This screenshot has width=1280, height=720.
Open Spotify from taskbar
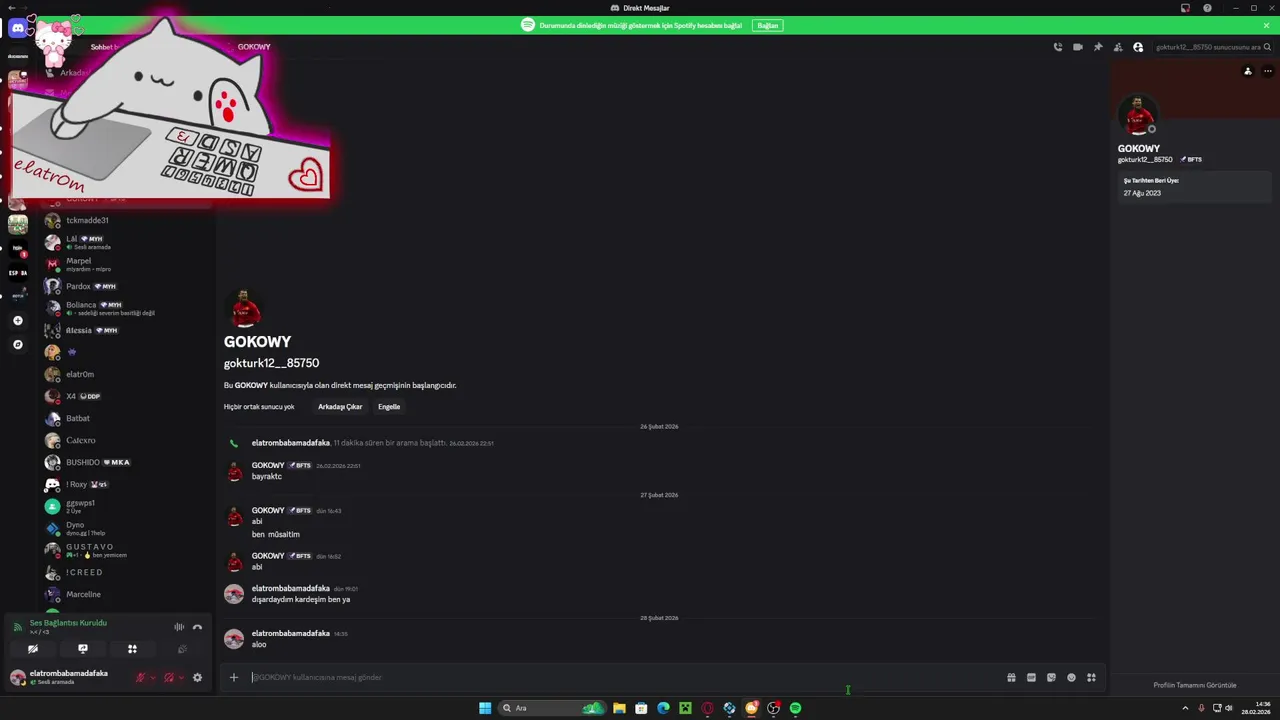click(x=795, y=708)
